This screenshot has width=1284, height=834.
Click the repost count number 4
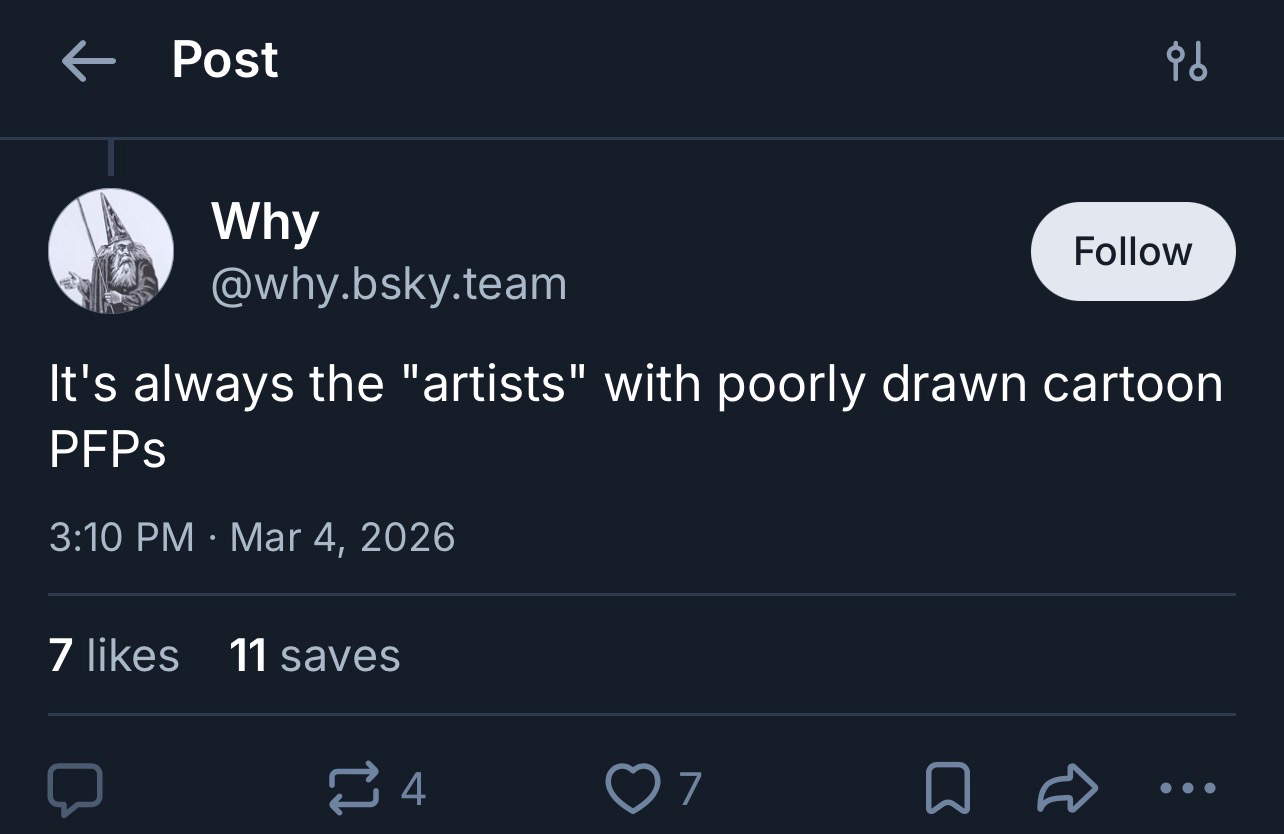pos(413,789)
